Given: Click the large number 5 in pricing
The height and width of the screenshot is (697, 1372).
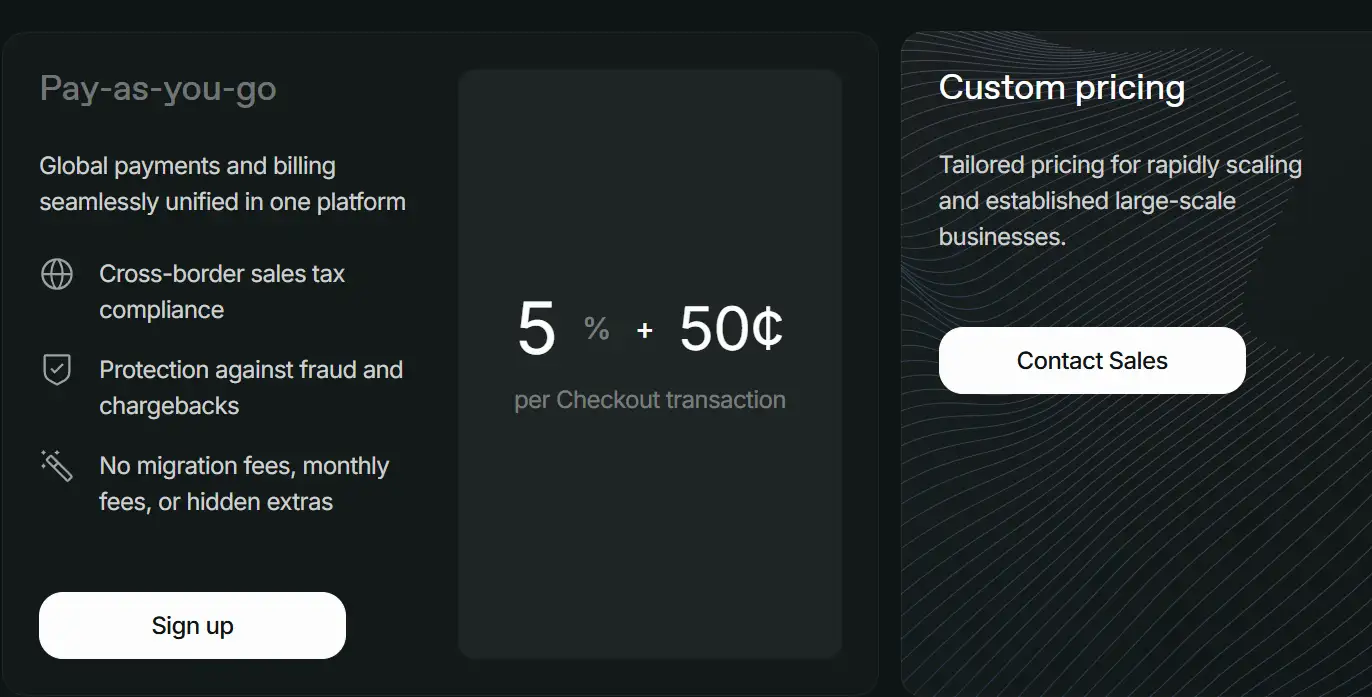Looking at the screenshot, I should point(536,329).
